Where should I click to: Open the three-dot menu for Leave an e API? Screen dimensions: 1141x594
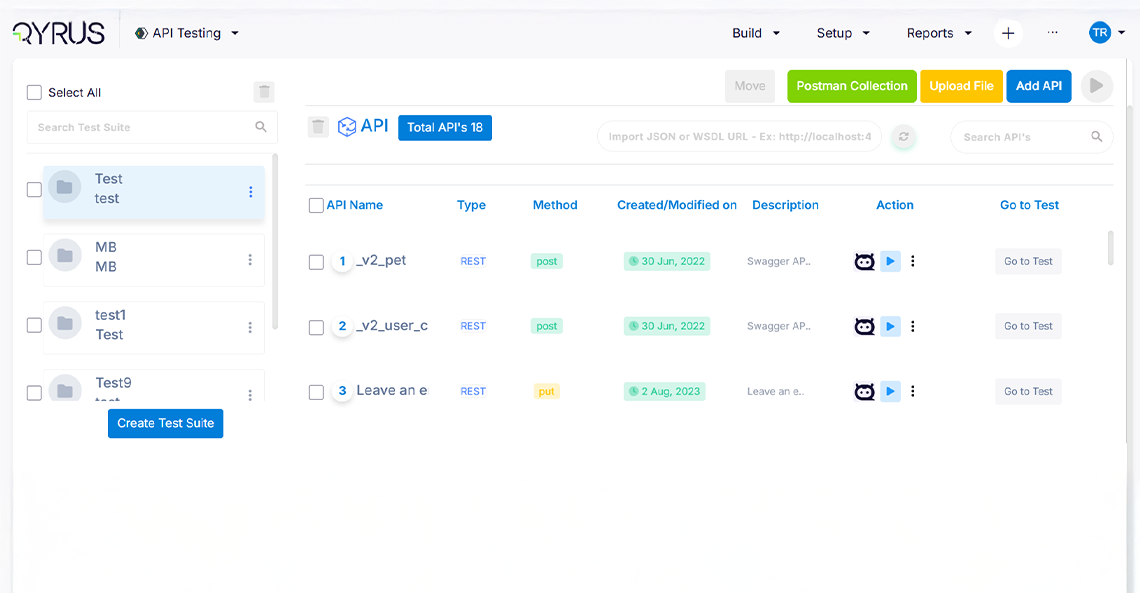pyautogui.click(x=913, y=391)
